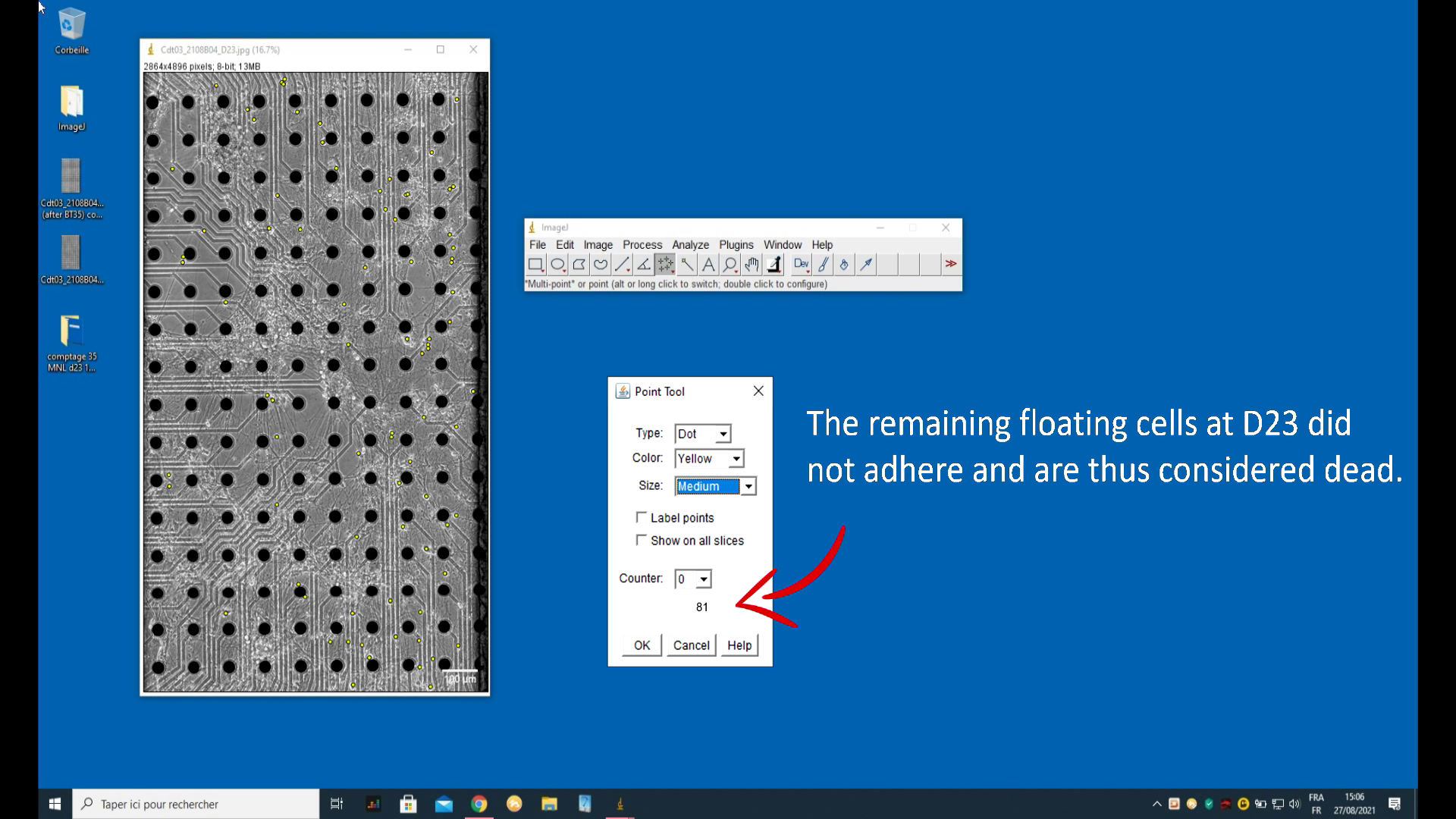Viewport: 1456px width, 819px height.
Task: Select the Color picker tool
Action: (x=773, y=264)
